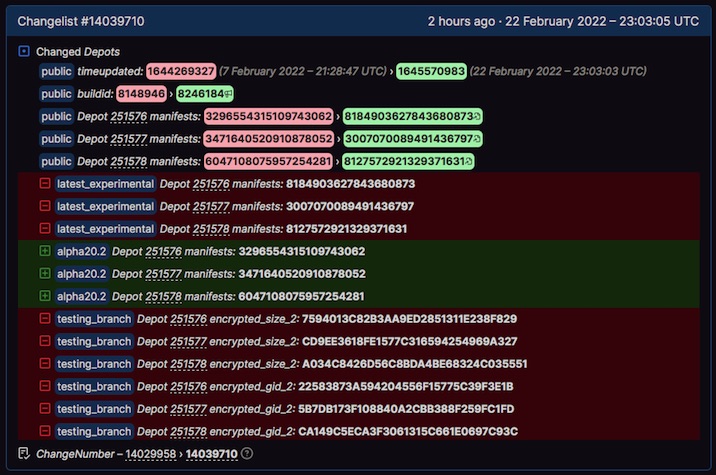
Task: Click the alpha20.2 branch tag for Depot 251577
Action: click(x=82, y=274)
